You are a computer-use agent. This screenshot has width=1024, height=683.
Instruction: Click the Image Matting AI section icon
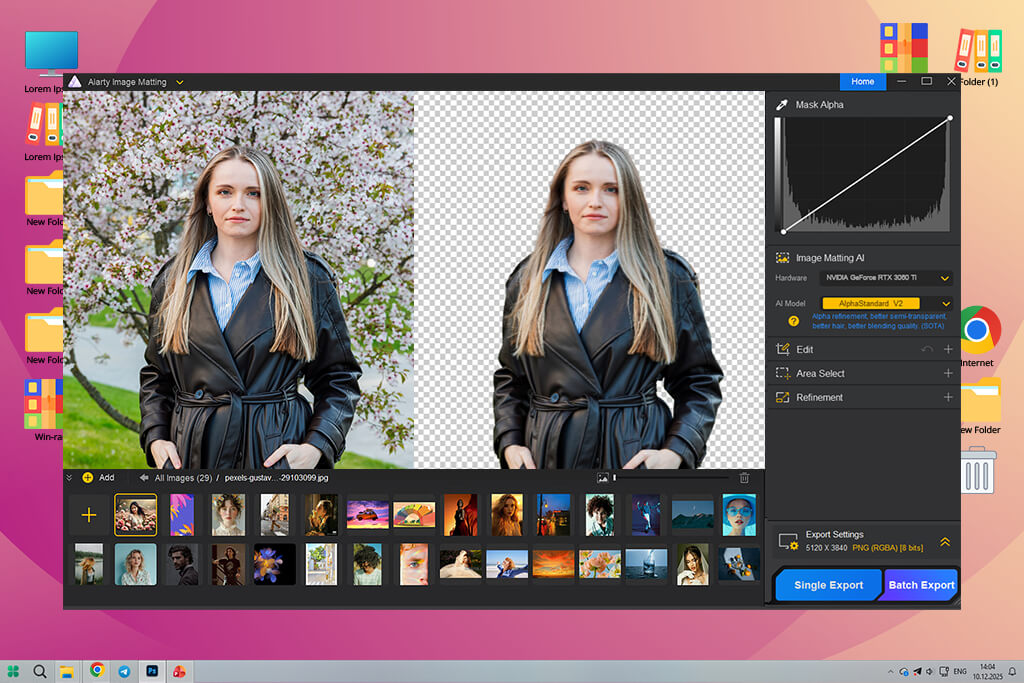pyautogui.click(x=782, y=258)
